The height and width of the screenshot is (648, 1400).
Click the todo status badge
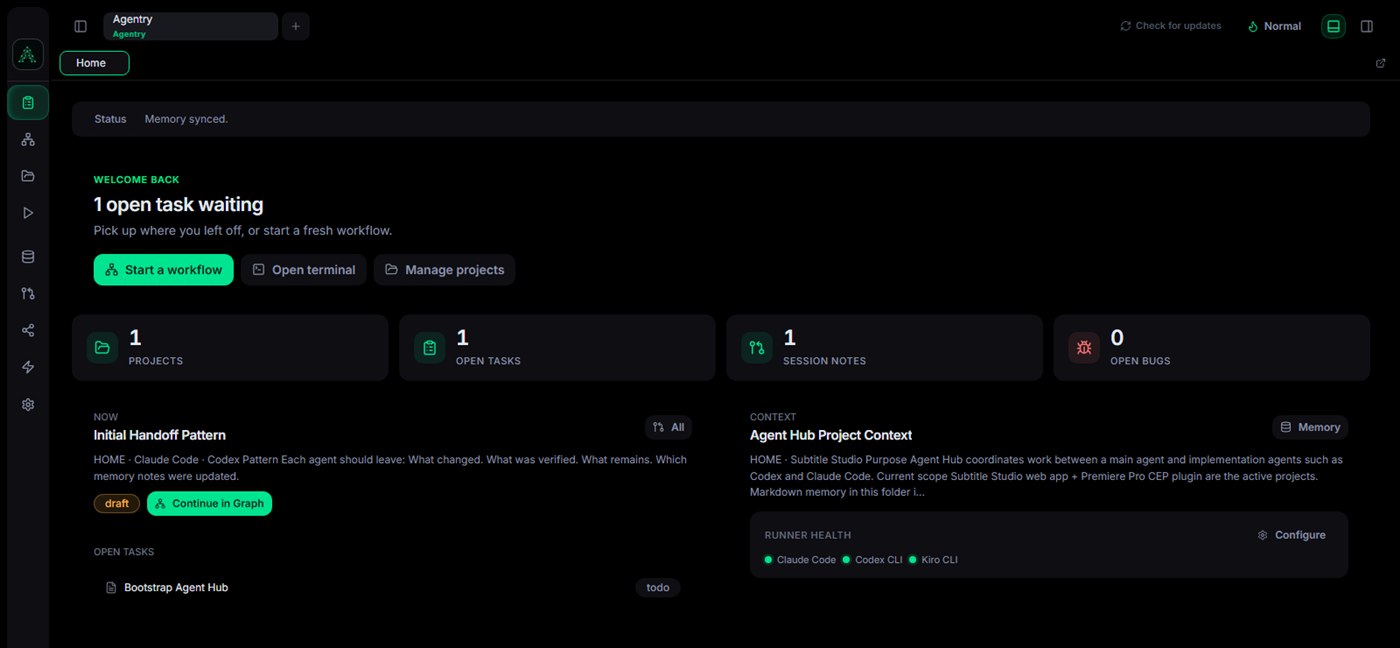(658, 588)
